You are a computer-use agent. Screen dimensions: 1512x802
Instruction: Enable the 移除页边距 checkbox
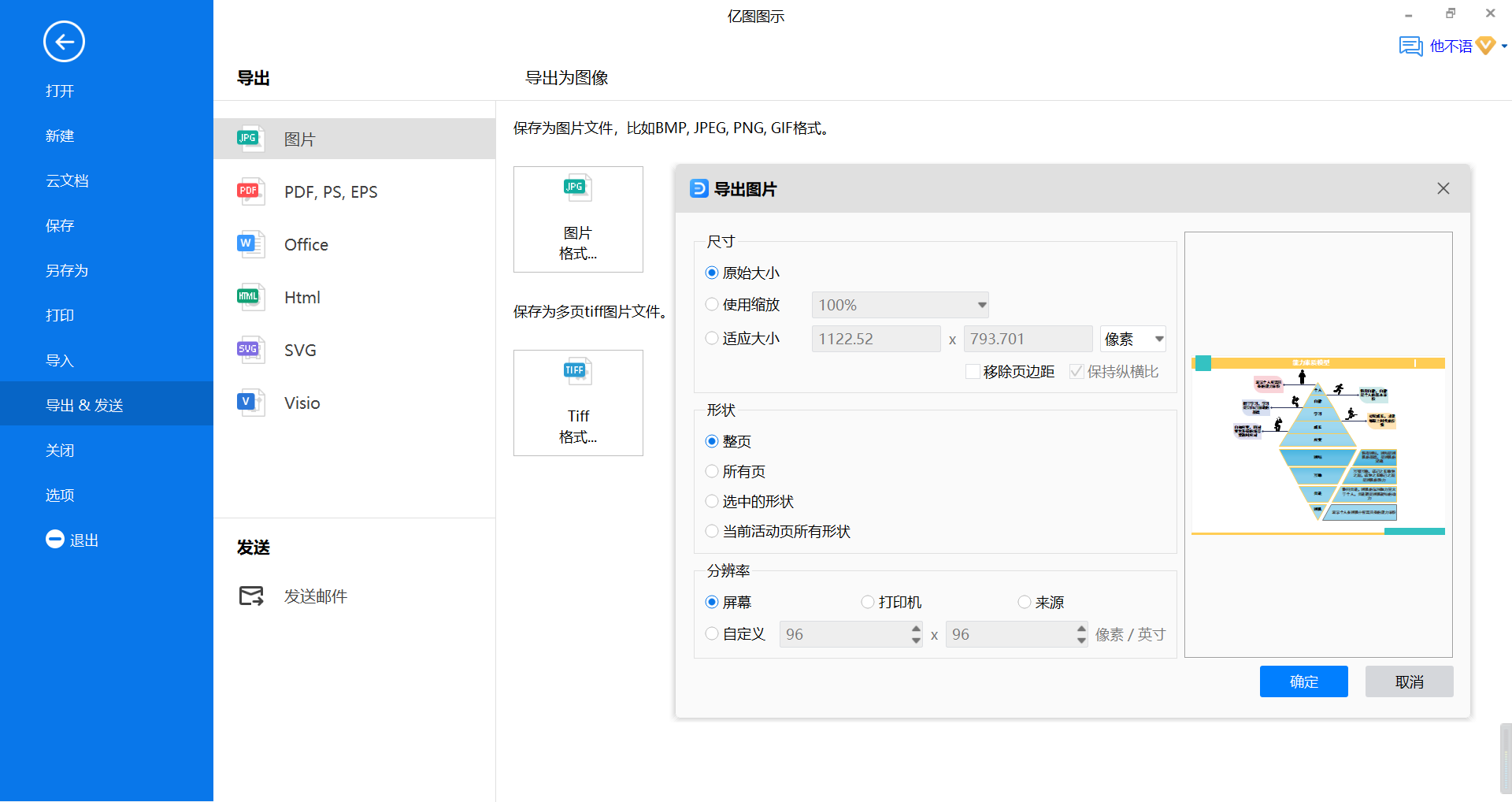pos(973,372)
